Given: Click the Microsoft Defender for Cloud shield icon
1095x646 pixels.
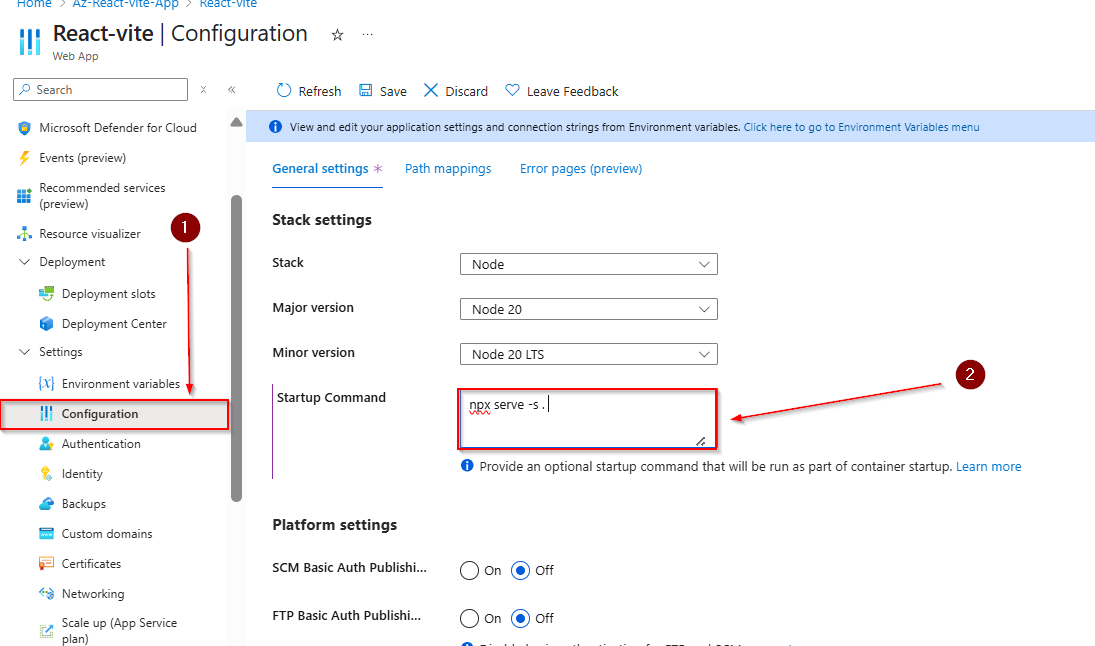Looking at the screenshot, I should coord(24,128).
